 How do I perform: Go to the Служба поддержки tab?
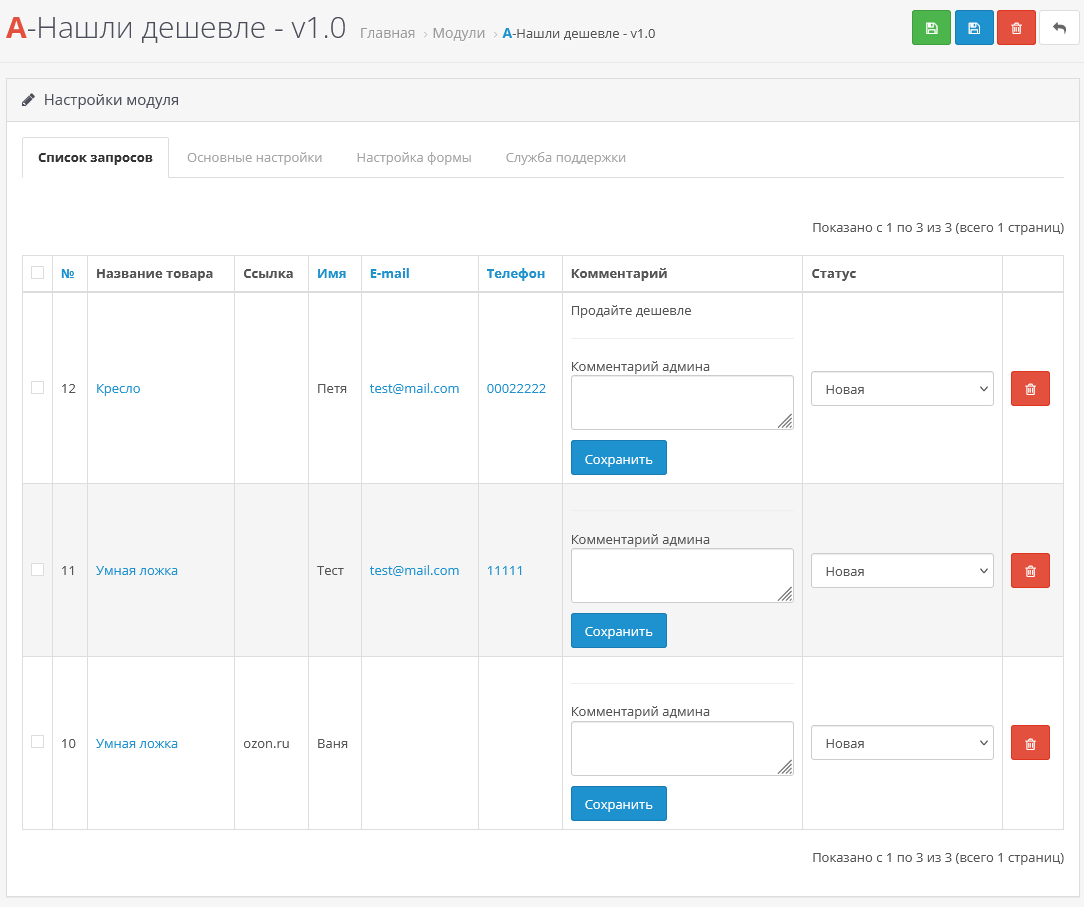tap(565, 158)
